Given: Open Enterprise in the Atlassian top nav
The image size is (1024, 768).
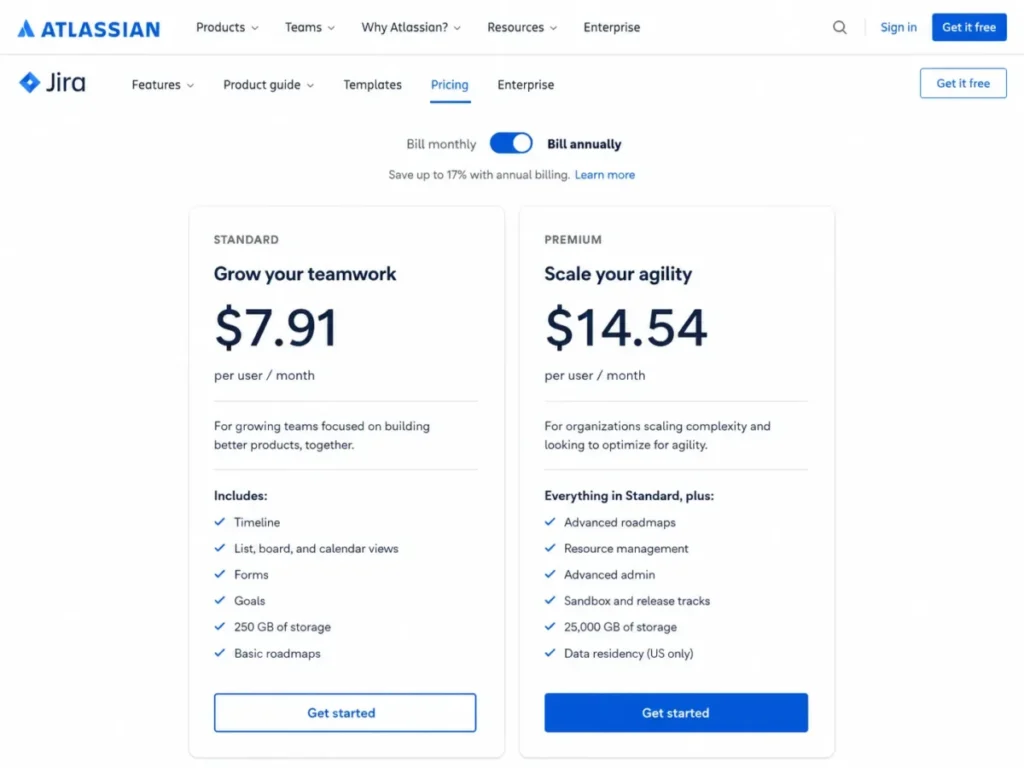Looking at the screenshot, I should (612, 27).
